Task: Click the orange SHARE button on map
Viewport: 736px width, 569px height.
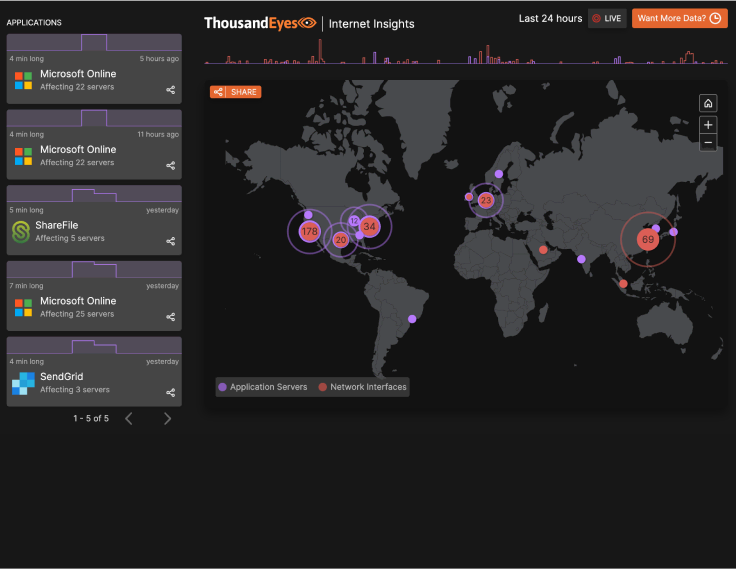Action: click(x=235, y=92)
